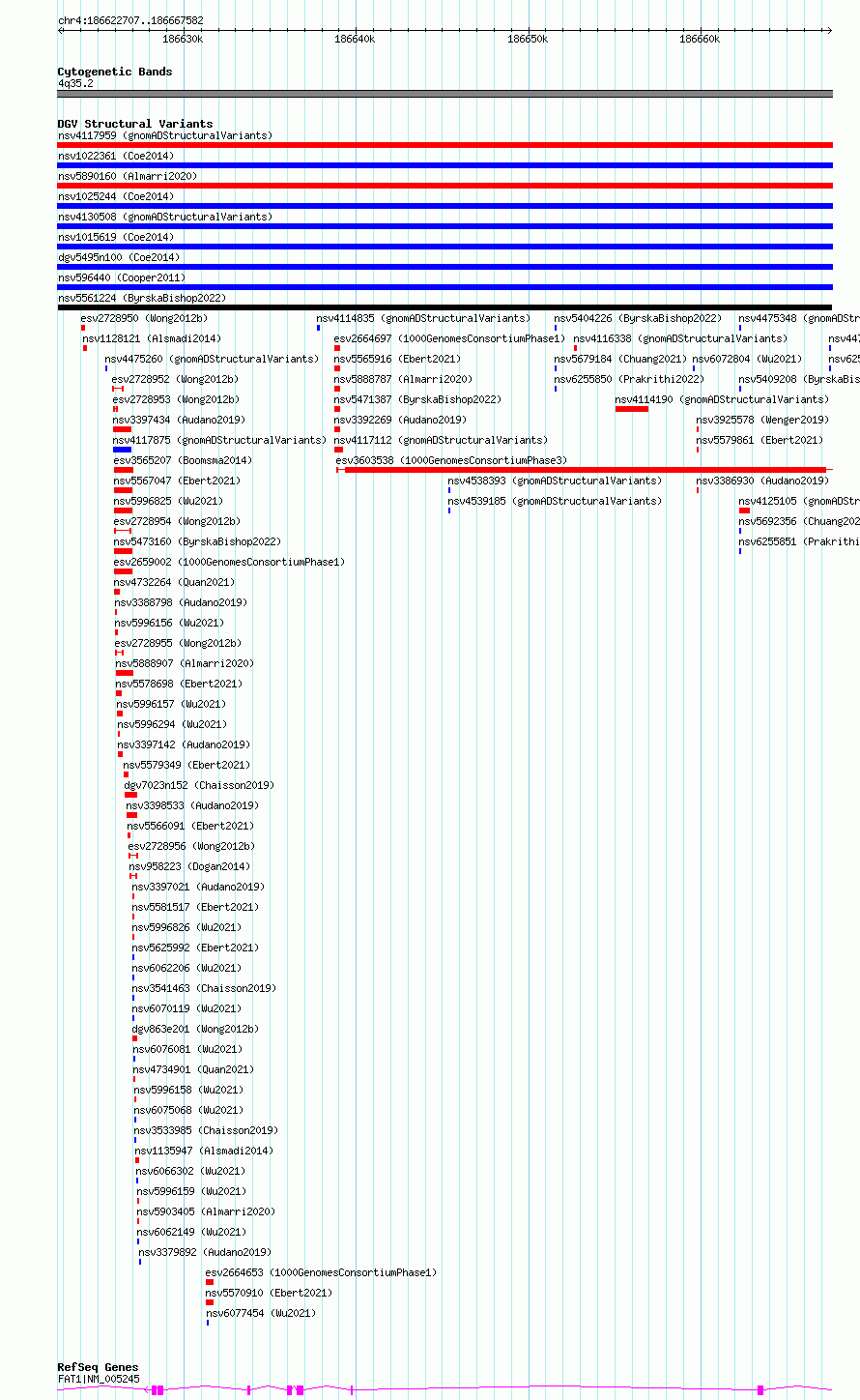Open nsv4114835 gnomAD variant label
Screen dimensions: 860x1400
click(x=423, y=318)
